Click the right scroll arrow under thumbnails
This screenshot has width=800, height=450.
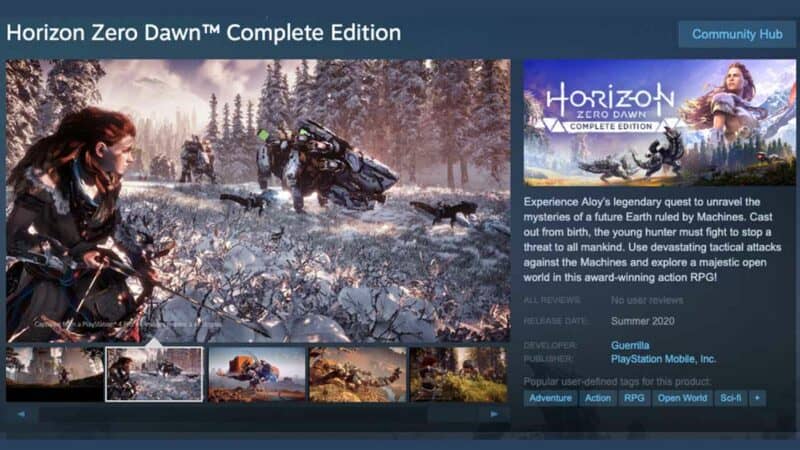494,414
